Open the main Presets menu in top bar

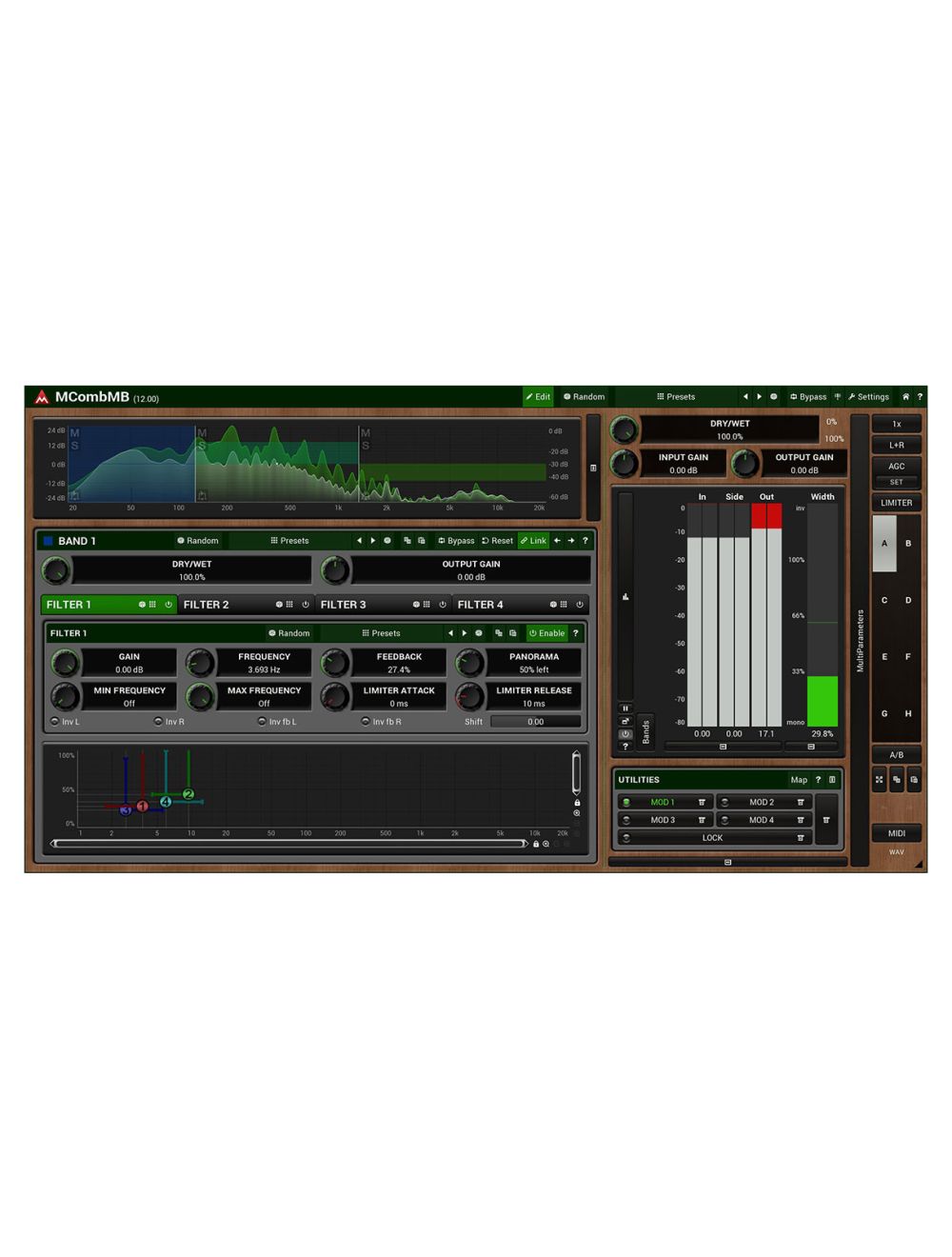[x=676, y=397]
